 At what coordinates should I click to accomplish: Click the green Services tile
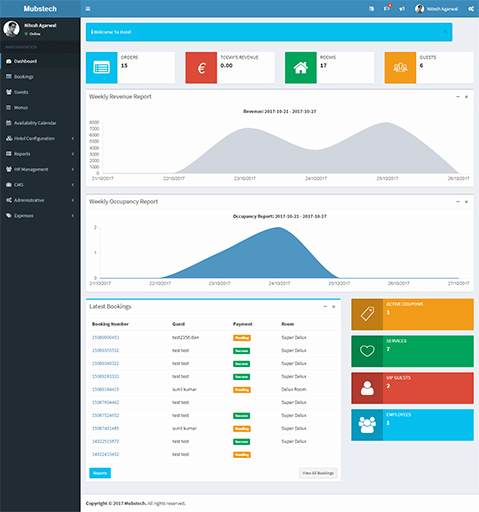coord(412,351)
